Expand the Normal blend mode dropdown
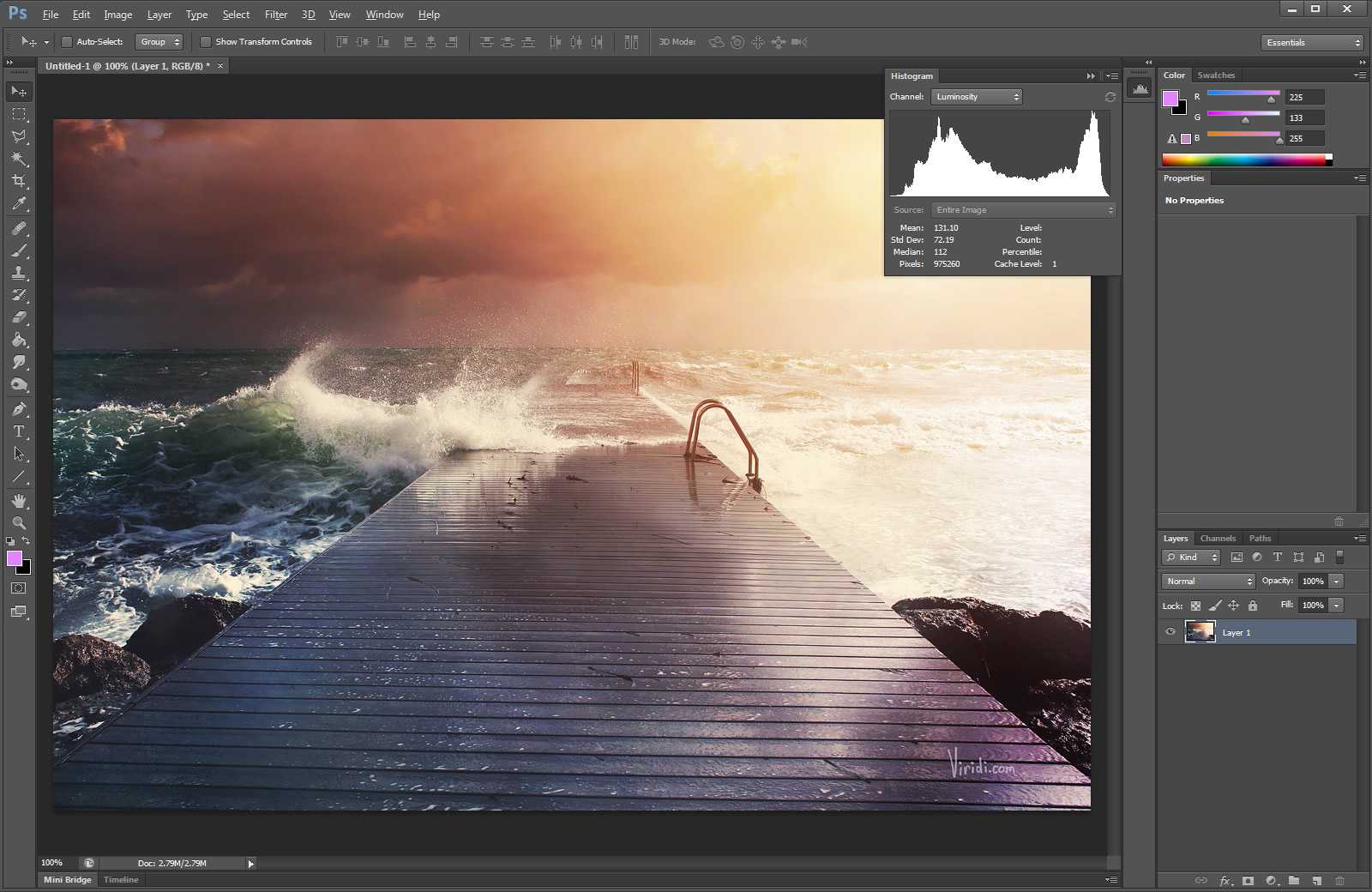Viewport: 1372px width, 892px height. pyautogui.click(x=1208, y=582)
